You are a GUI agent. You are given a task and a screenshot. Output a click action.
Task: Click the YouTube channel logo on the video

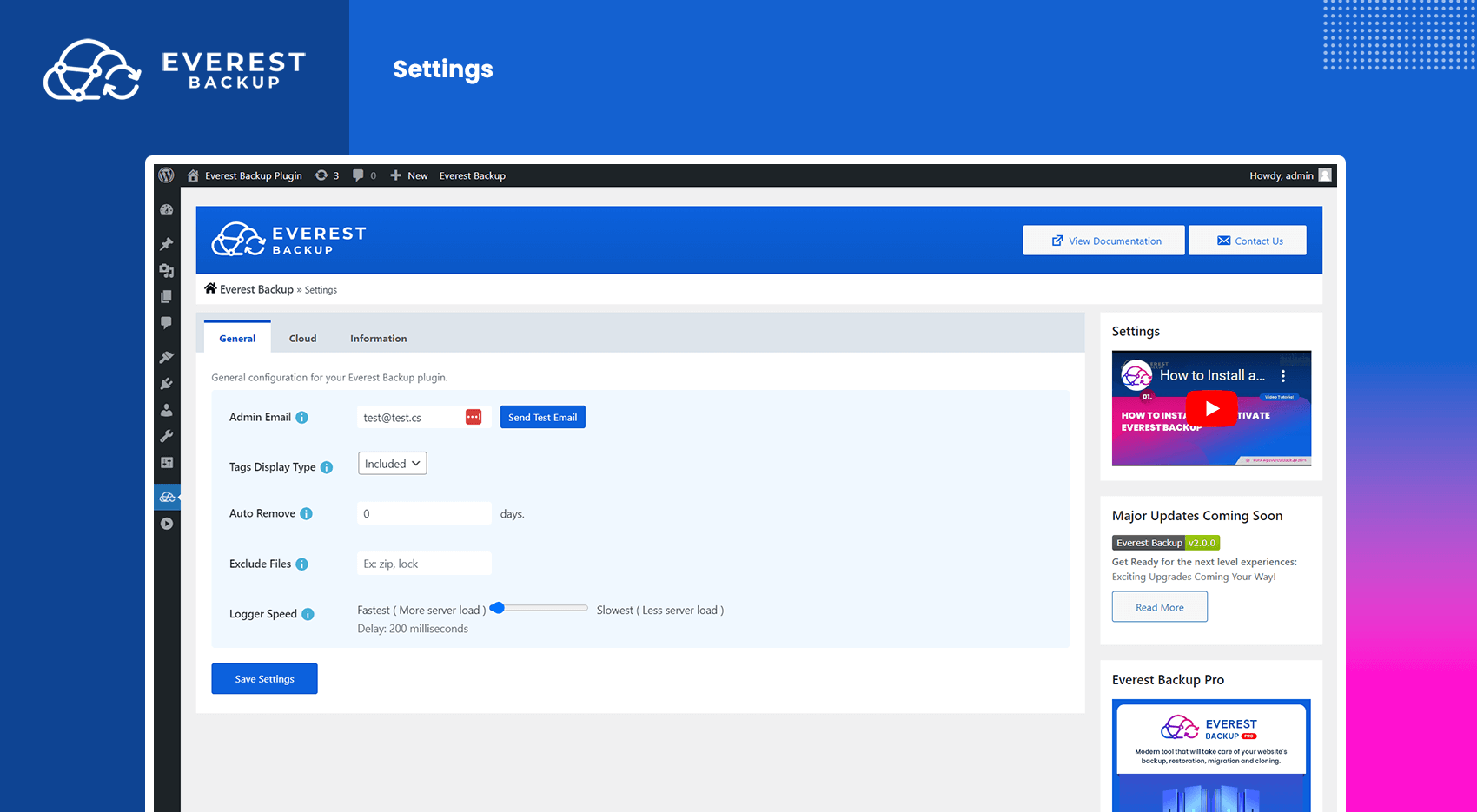(1136, 375)
